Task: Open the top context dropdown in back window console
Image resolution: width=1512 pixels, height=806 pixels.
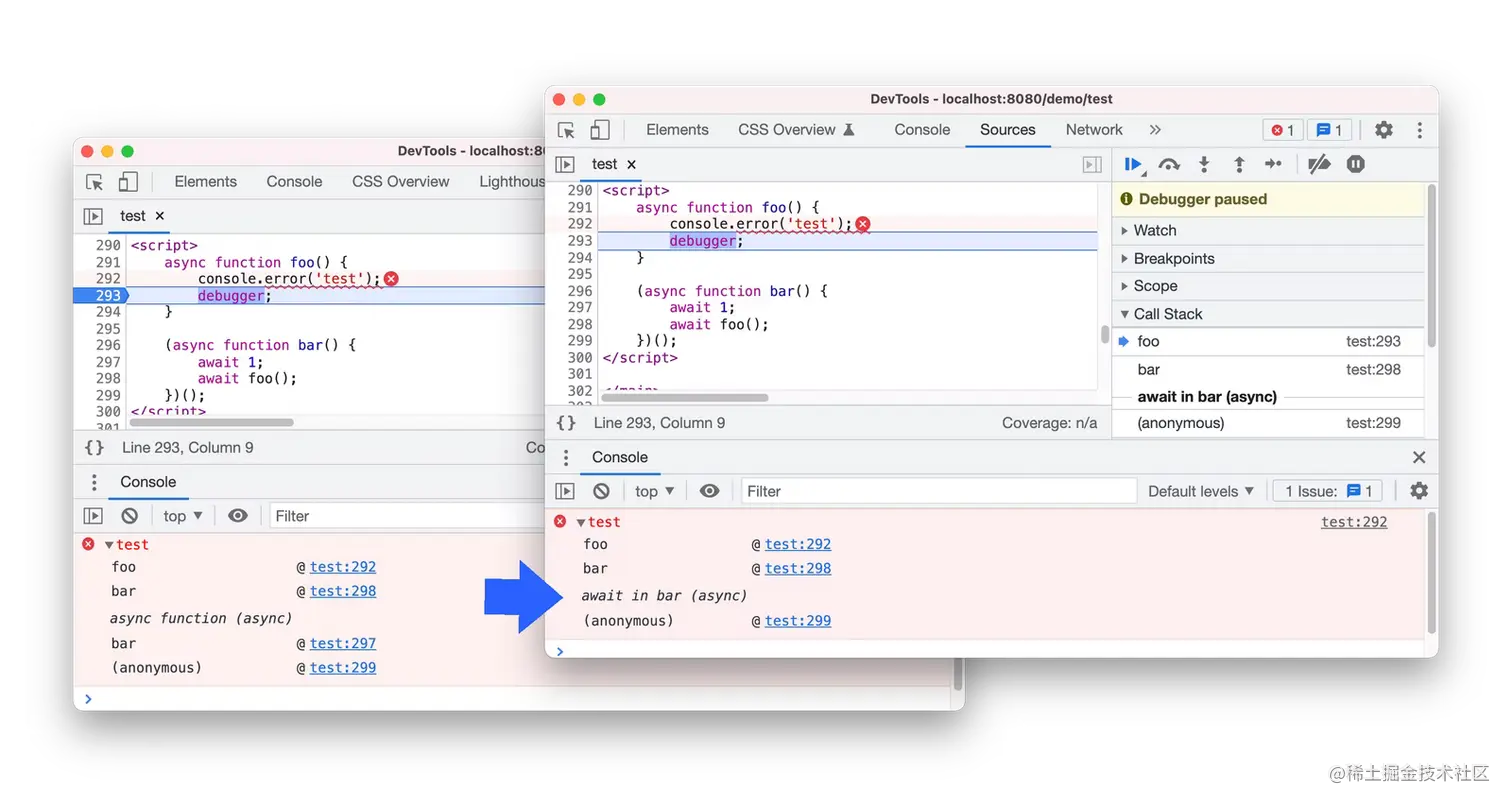Action: coord(183,516)
